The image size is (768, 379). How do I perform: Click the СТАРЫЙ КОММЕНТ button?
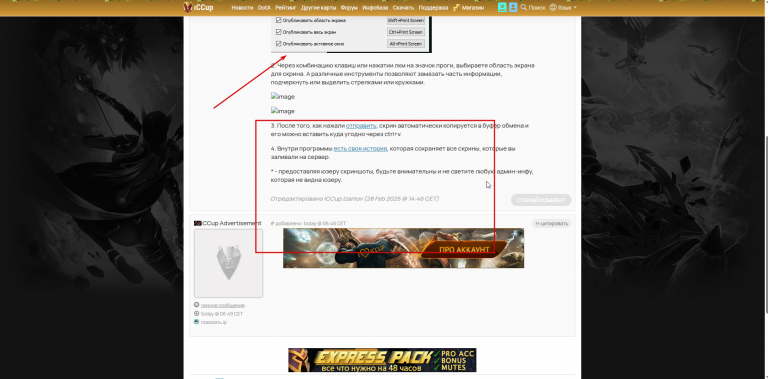541,200
